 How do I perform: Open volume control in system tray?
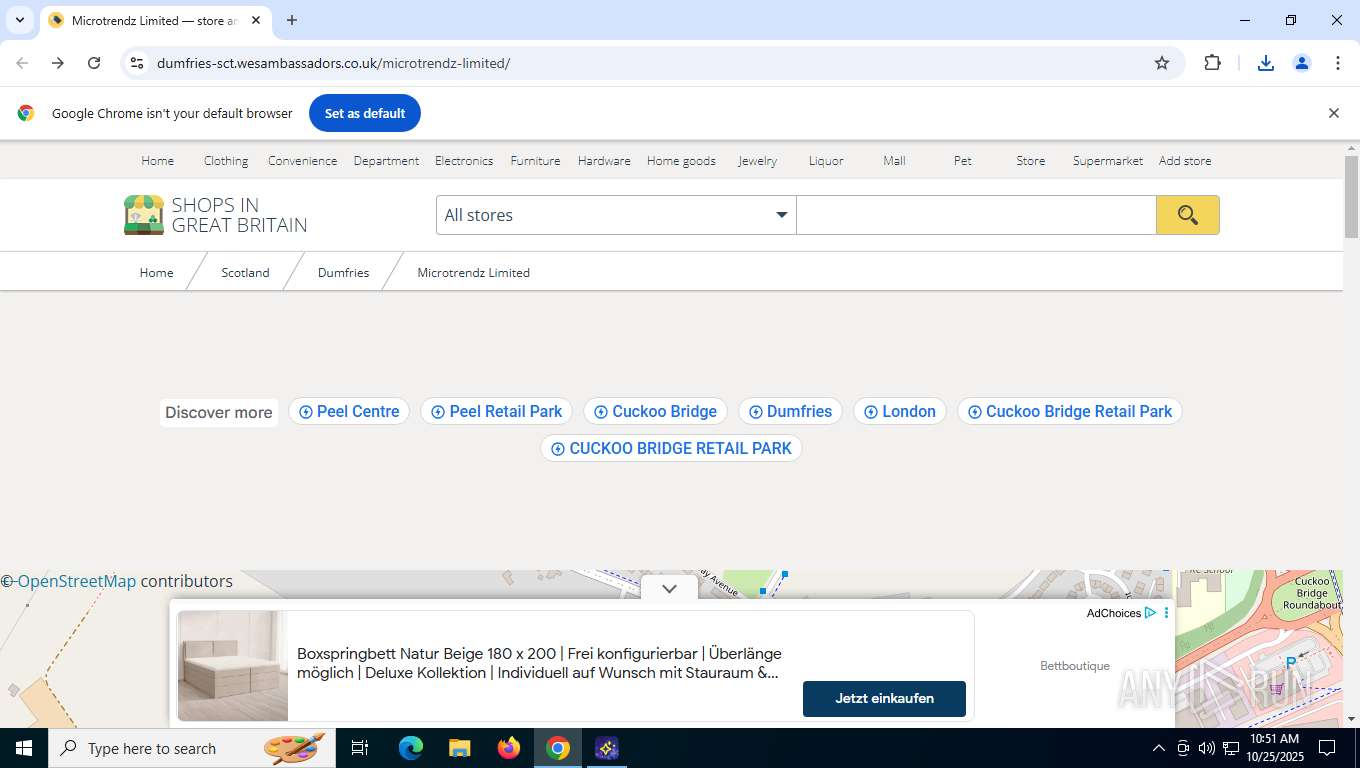pos(1207,748)
